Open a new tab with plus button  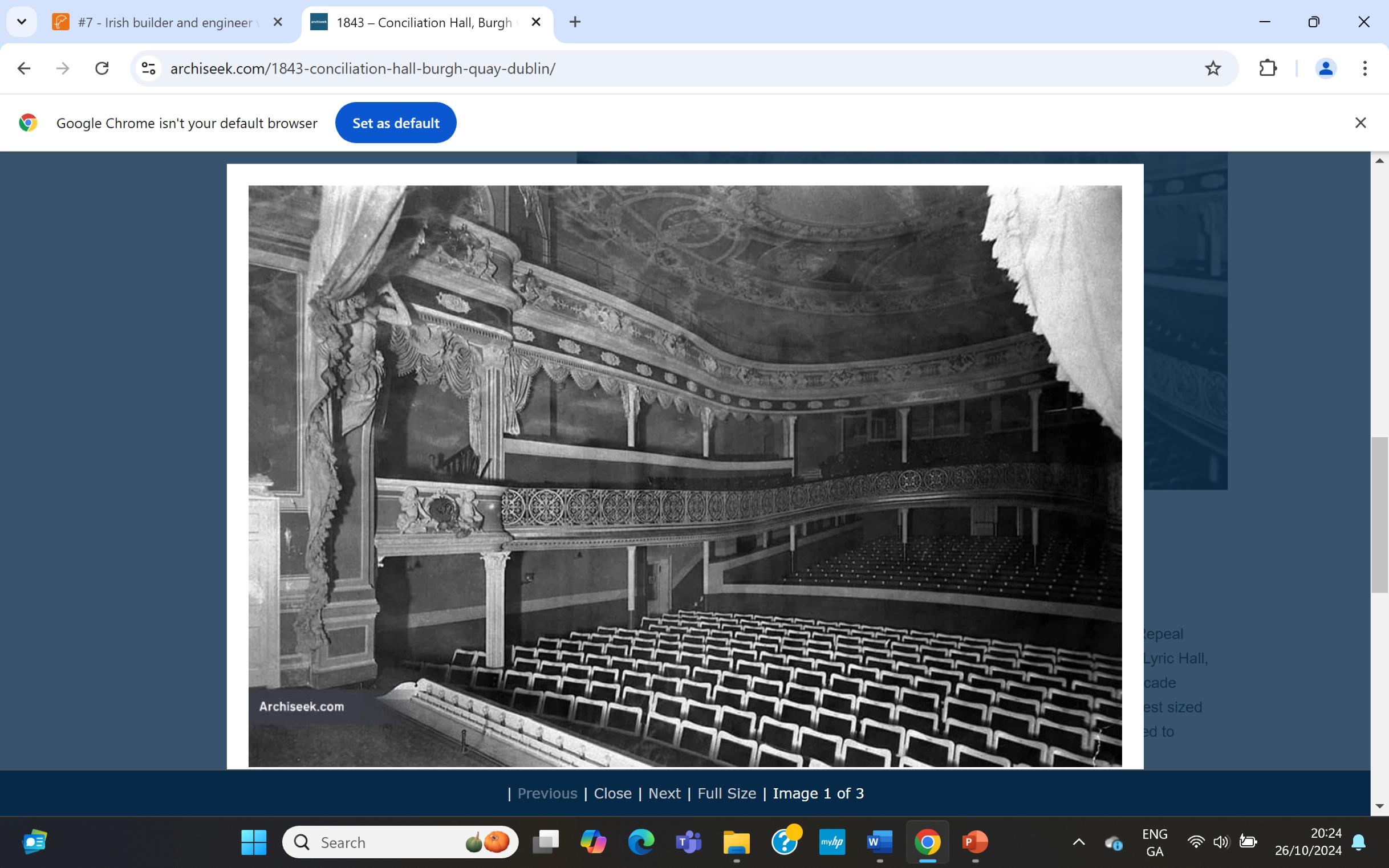tap(575, 22)
